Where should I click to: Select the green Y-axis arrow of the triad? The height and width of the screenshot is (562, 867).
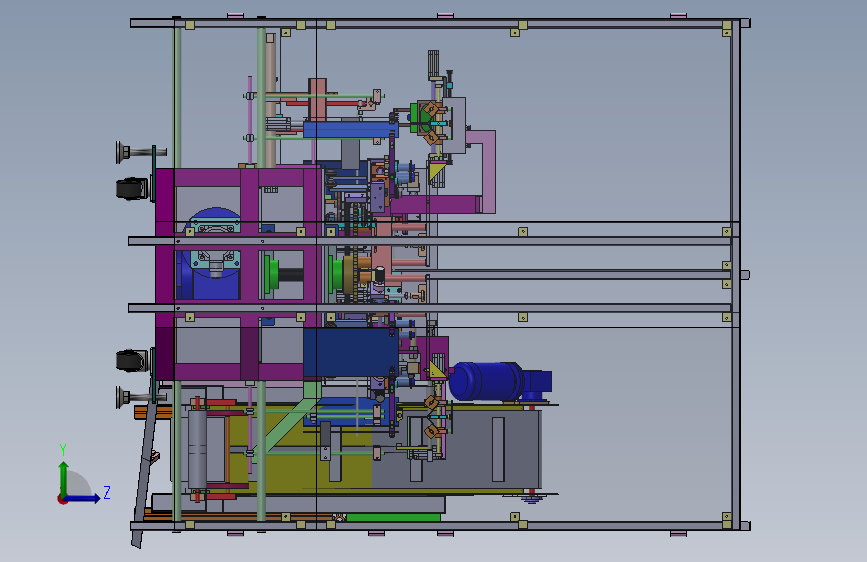[x=64, y=478]
